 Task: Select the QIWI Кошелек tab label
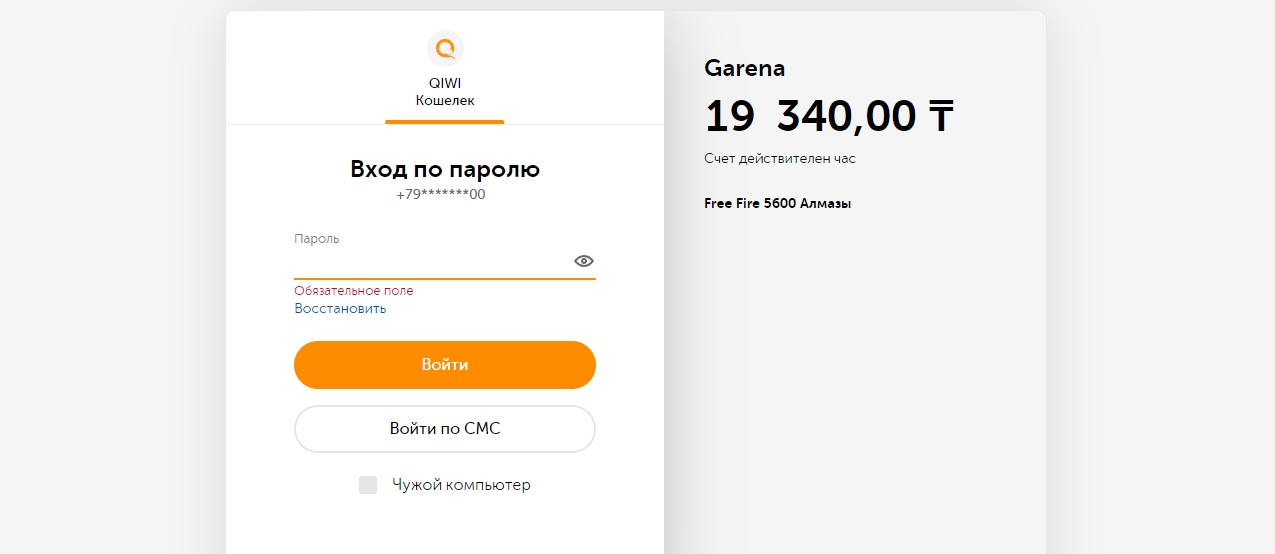pos(445,92)
